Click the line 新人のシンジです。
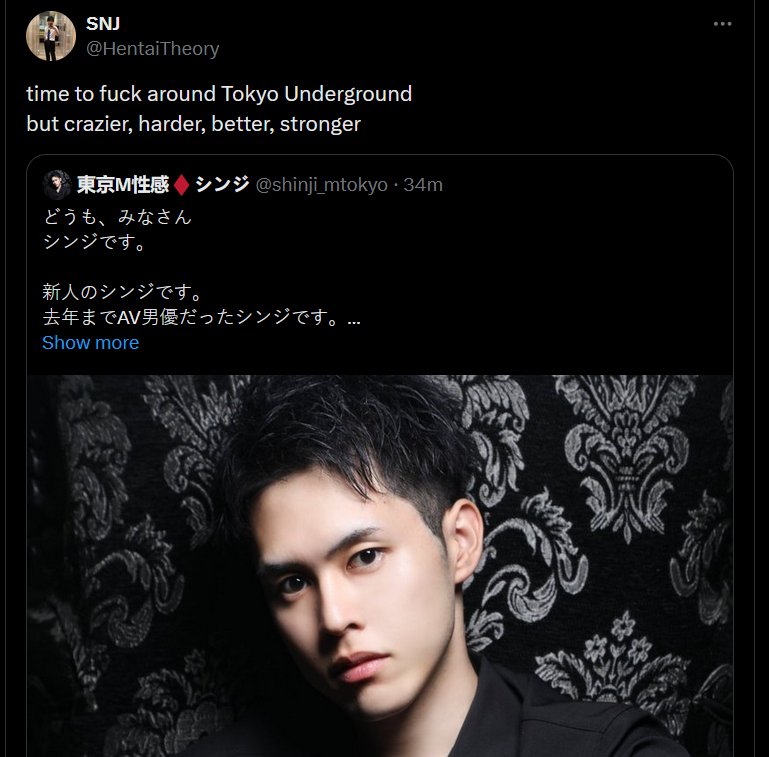Viewport: 769px width, 757px height. [123, 292]
